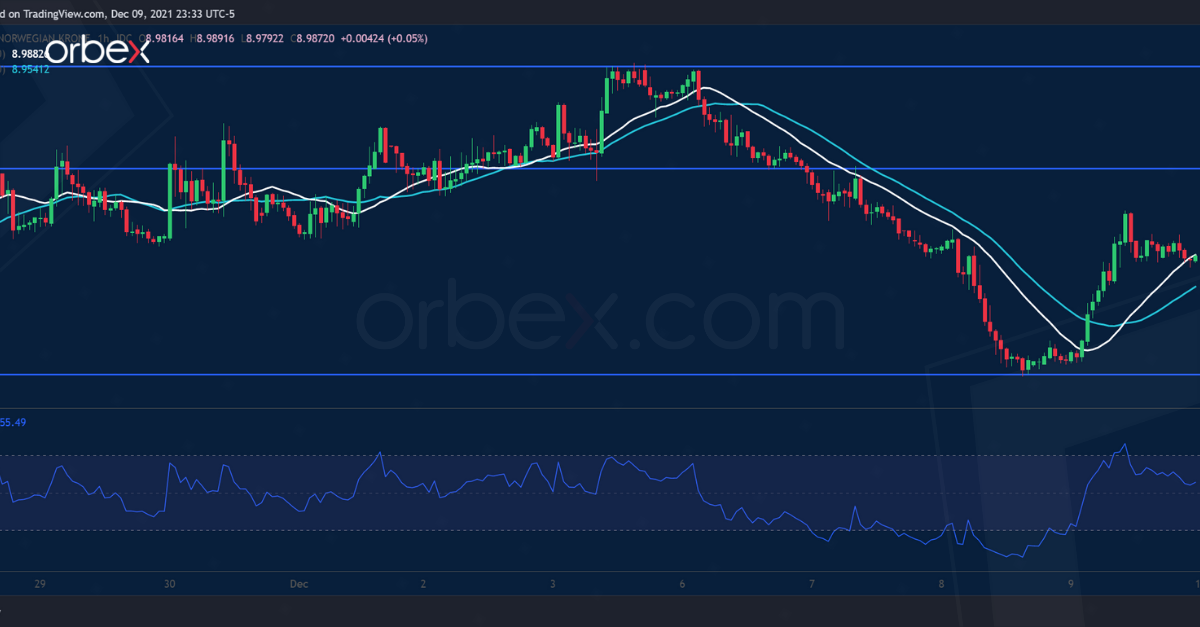Click the Dec label on time axis
Screen dimensions: 1200x627
299,582
